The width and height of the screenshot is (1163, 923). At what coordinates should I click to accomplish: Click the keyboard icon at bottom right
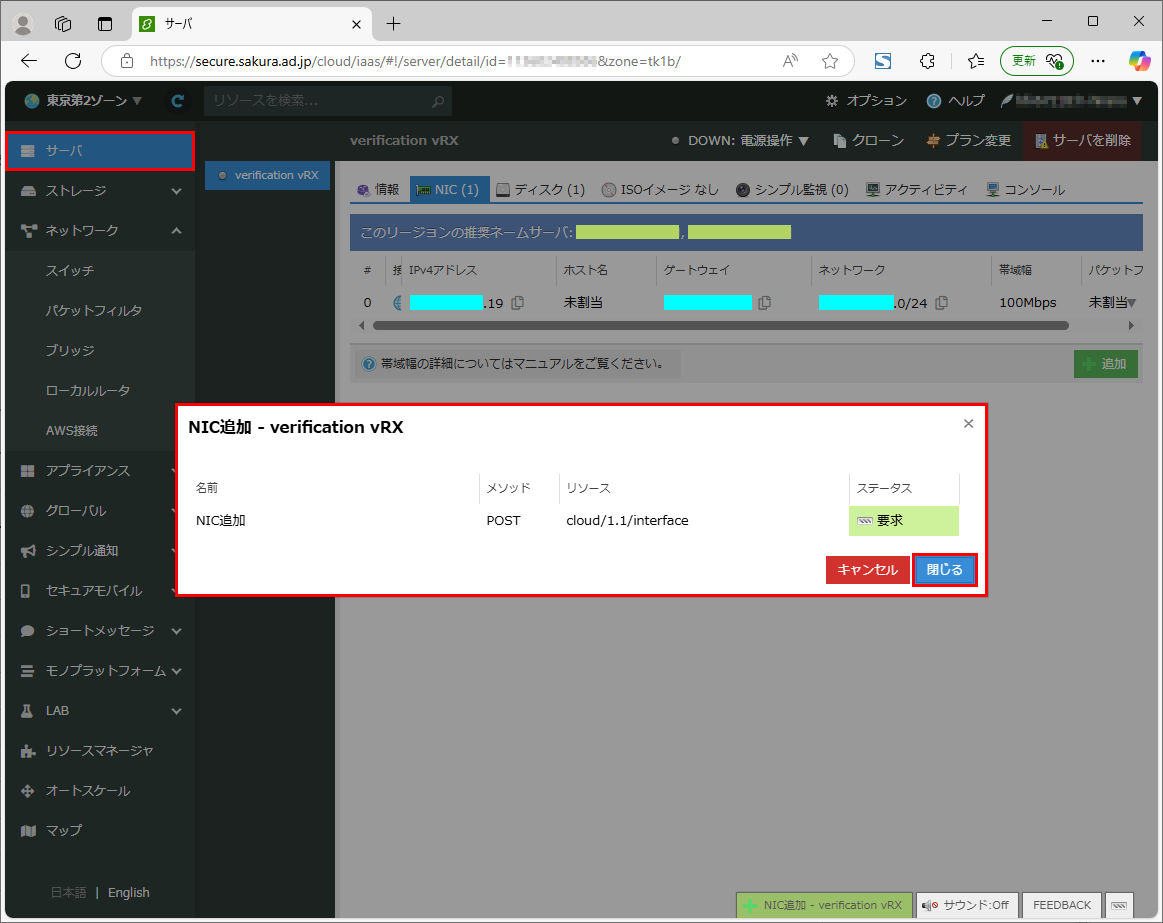tap(1119, 905)
